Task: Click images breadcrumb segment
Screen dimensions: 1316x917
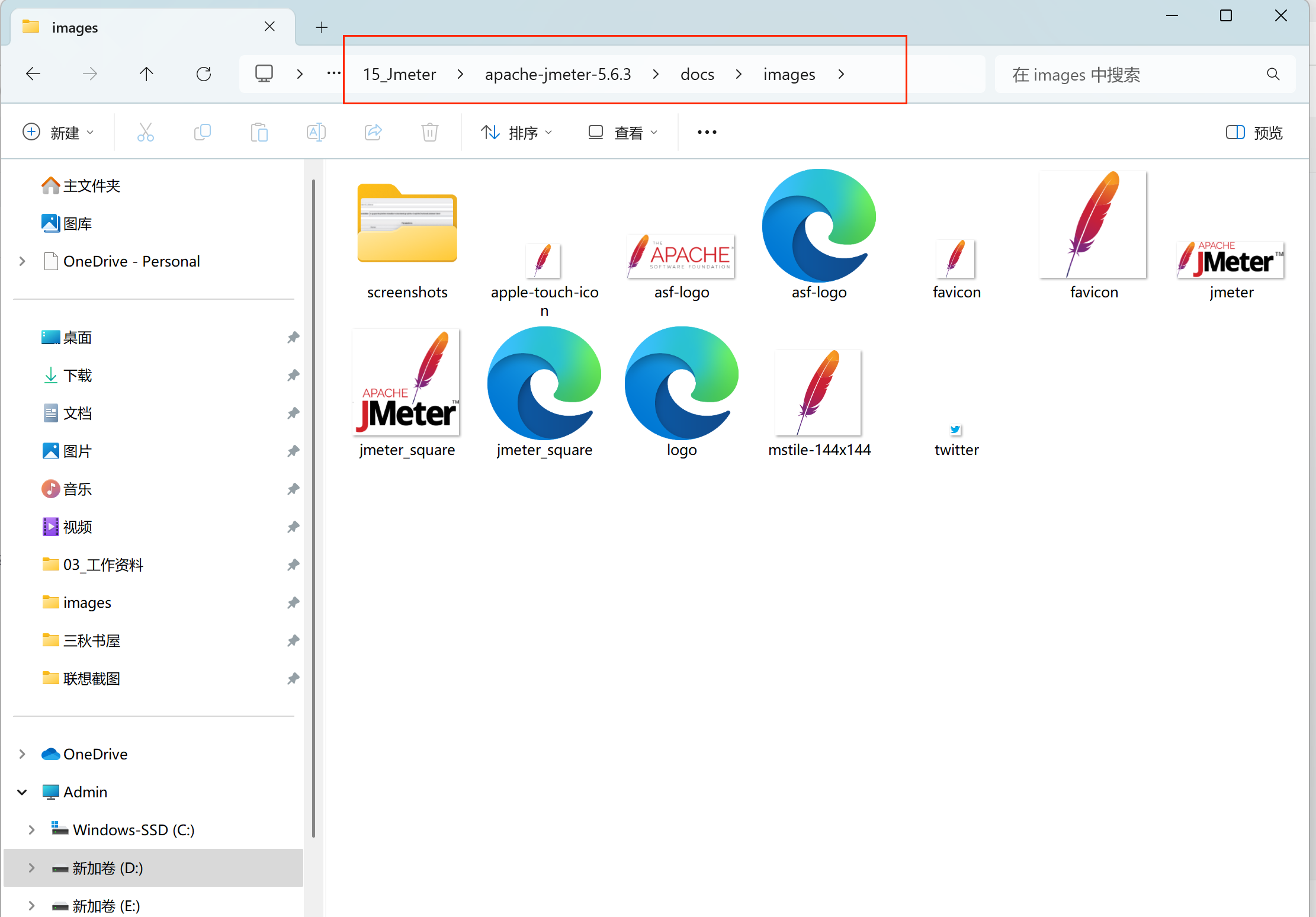Action: 789,74
